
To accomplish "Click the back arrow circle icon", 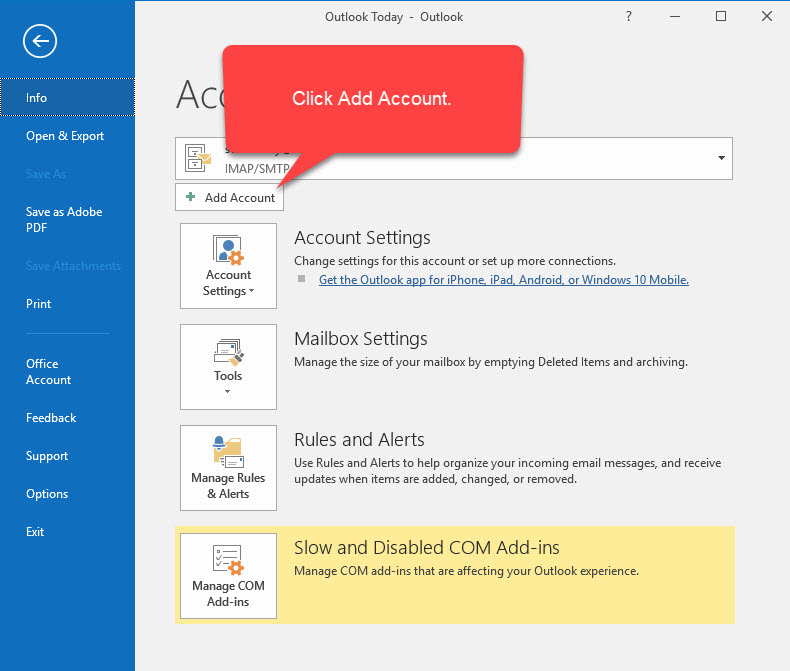I will 40,41.
